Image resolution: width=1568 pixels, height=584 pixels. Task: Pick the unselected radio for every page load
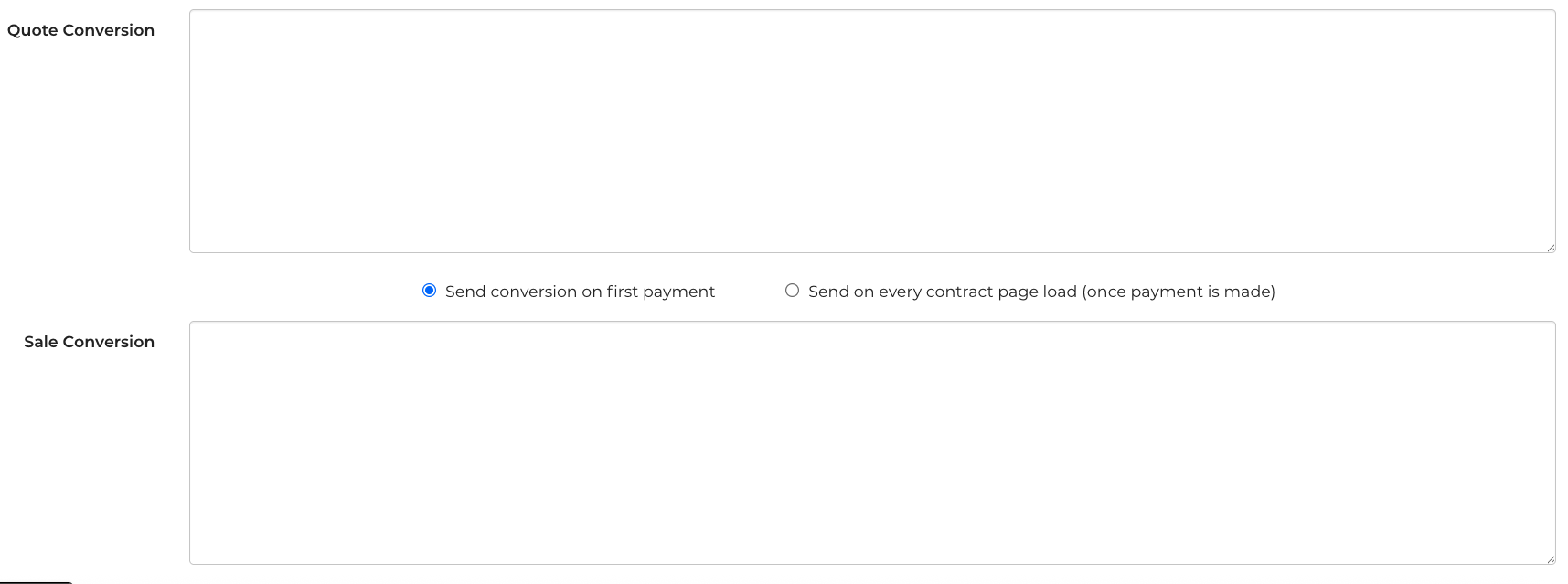(x=792, y=291)
